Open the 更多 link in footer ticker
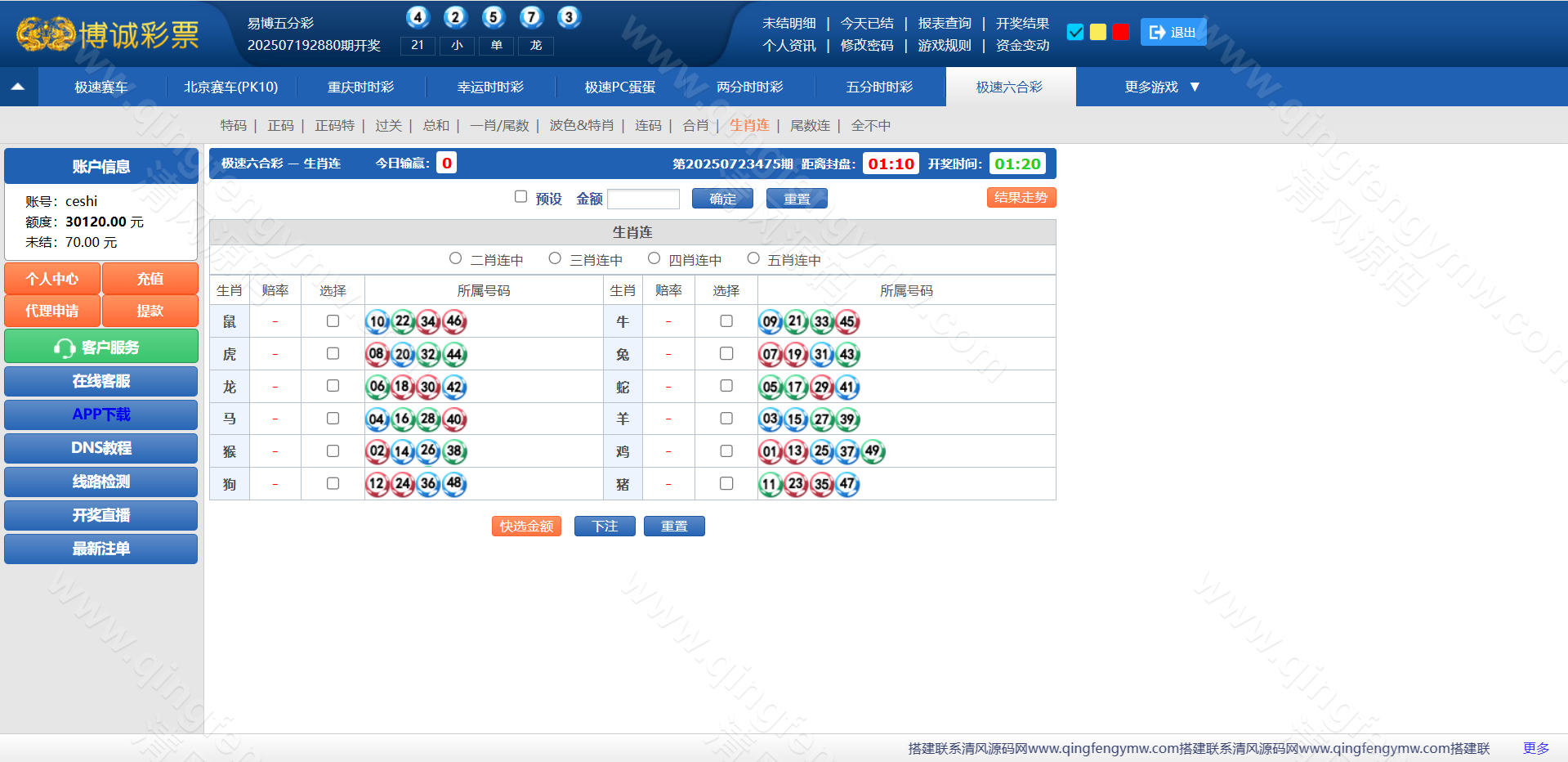Viewport: 1568px width, 762px height. (1535, 748)
